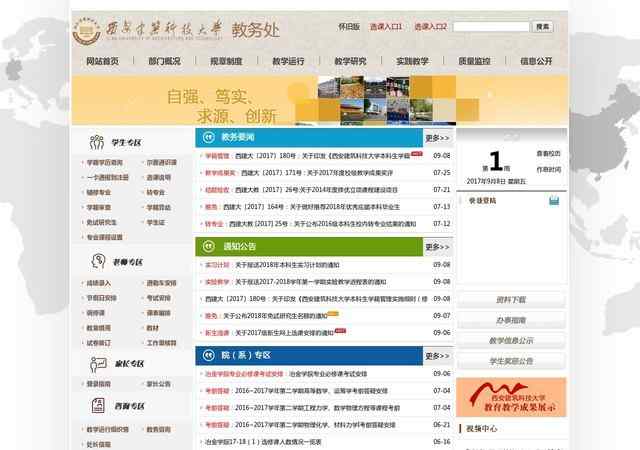Click the 学生专区 people icon
This screenshot has width=640, height=450.
[x=97, y=143]
